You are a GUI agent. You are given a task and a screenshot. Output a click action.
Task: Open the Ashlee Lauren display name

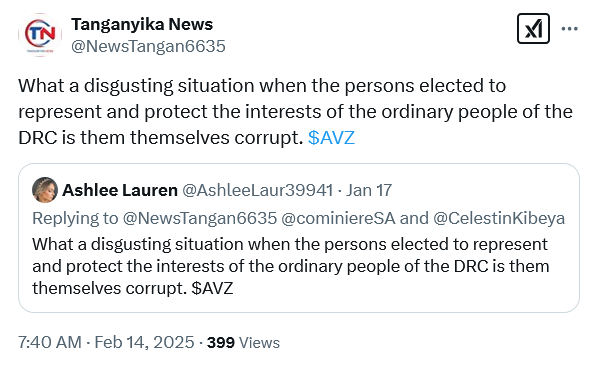tap(120, 190)
